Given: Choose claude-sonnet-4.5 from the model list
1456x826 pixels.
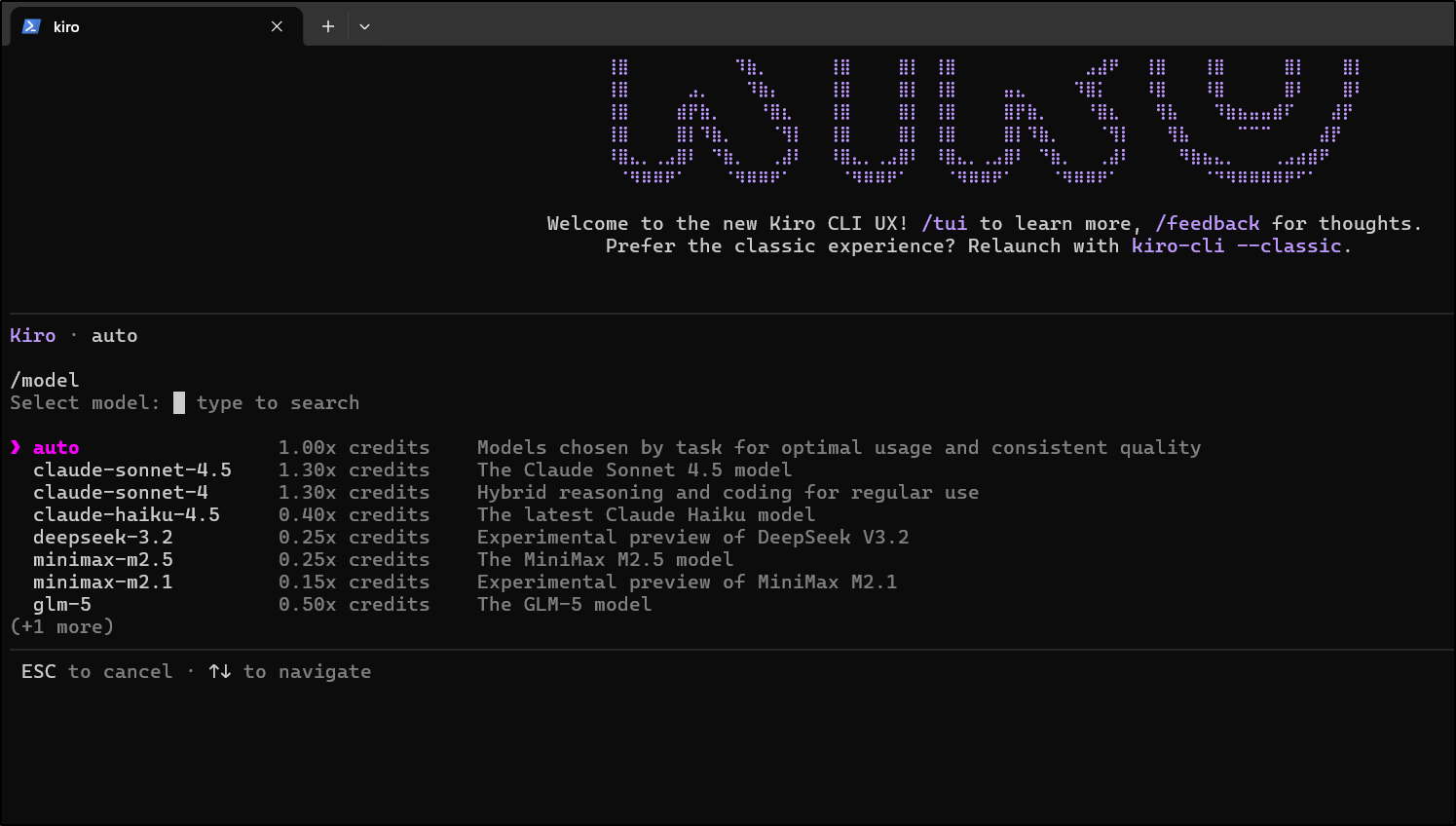Looking at the screenshot, I should point(132,470).
